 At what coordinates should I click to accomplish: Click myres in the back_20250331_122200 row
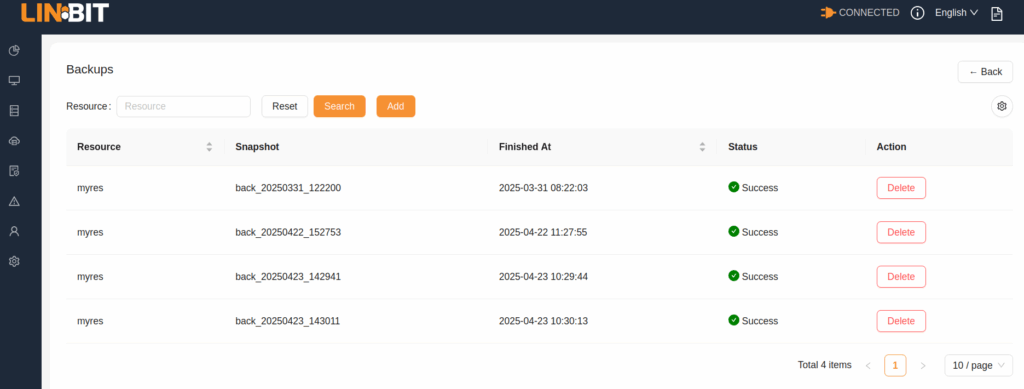pyautogui.click(x=90, y=188)
